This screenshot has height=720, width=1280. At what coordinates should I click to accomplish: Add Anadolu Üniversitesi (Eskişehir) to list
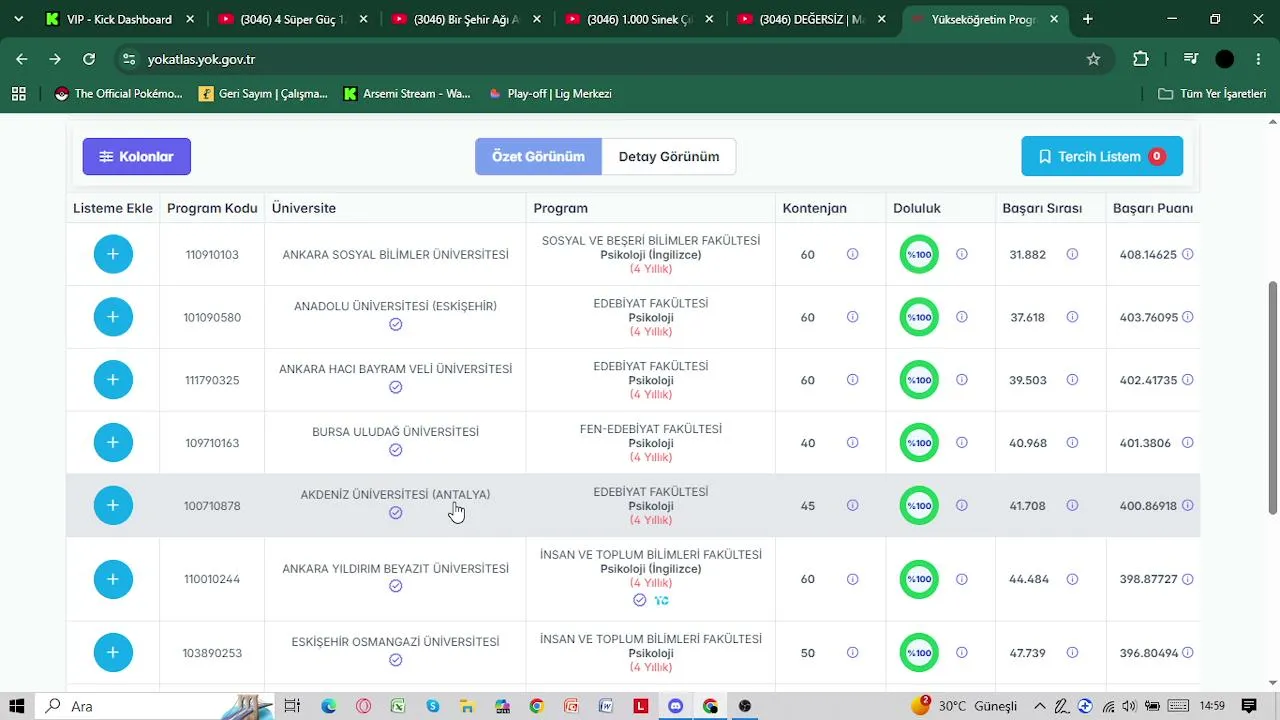click(113, 317)
